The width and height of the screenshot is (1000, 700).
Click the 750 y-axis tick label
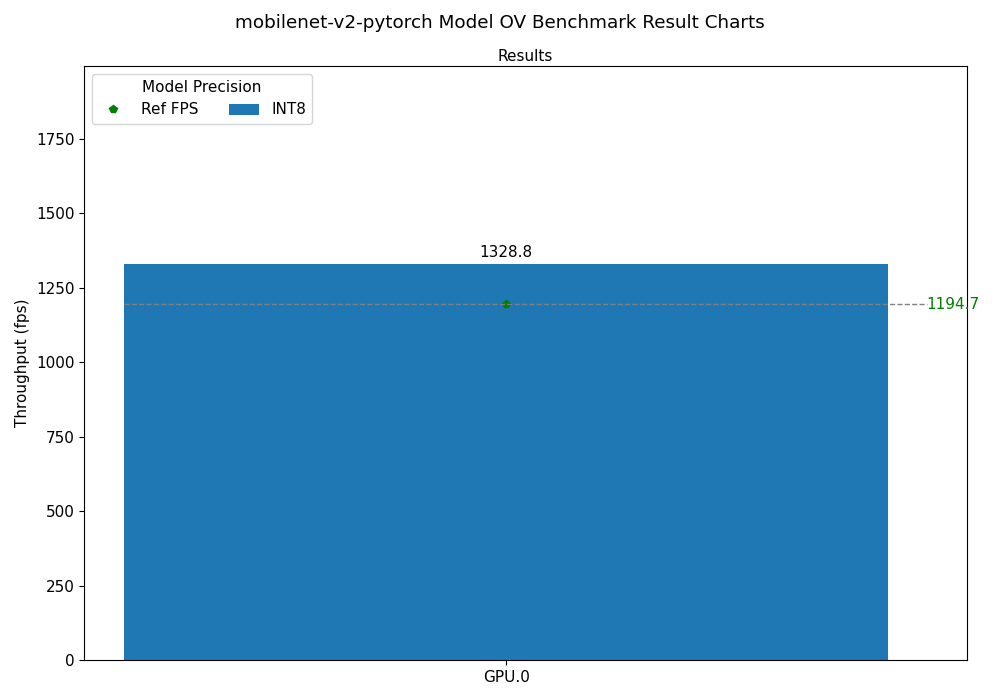coord(60,437)
